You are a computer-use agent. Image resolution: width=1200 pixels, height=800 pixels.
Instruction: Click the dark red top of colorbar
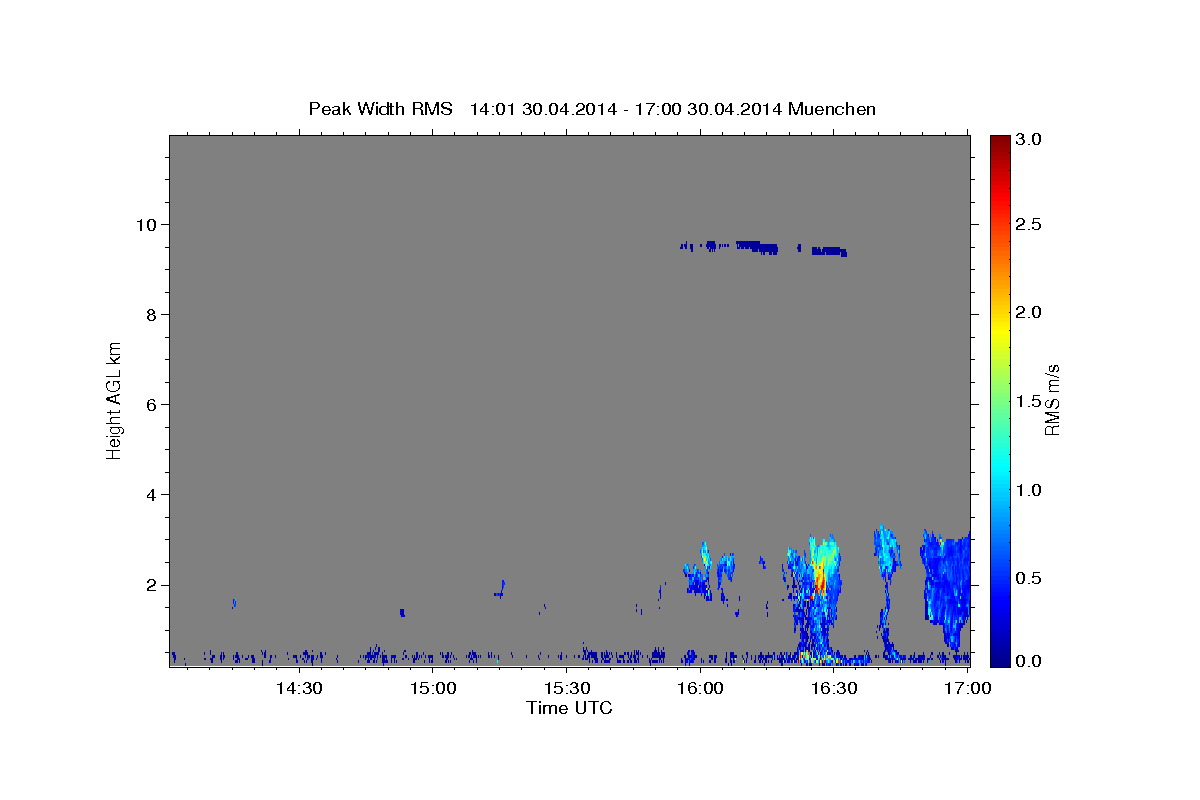point(999,145)
